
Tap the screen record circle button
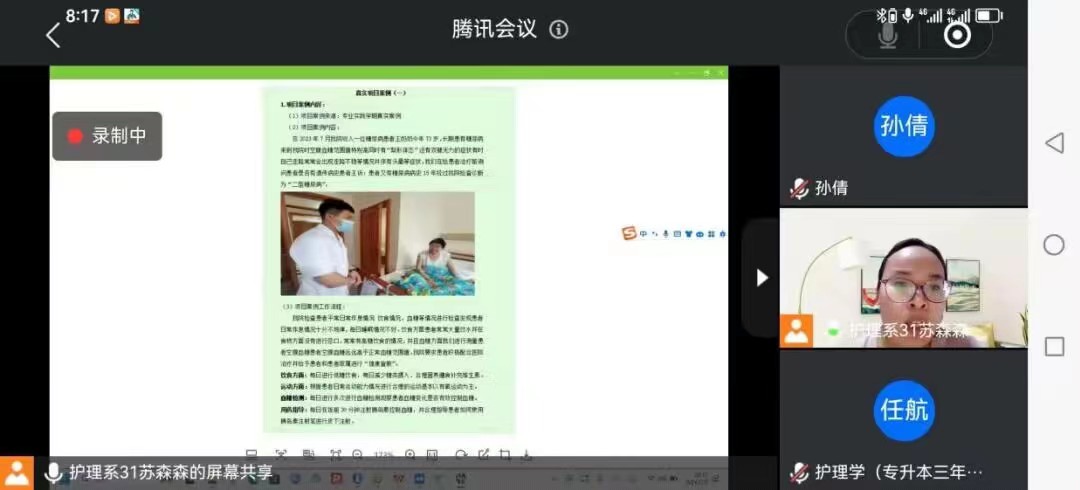pos(957,35)
